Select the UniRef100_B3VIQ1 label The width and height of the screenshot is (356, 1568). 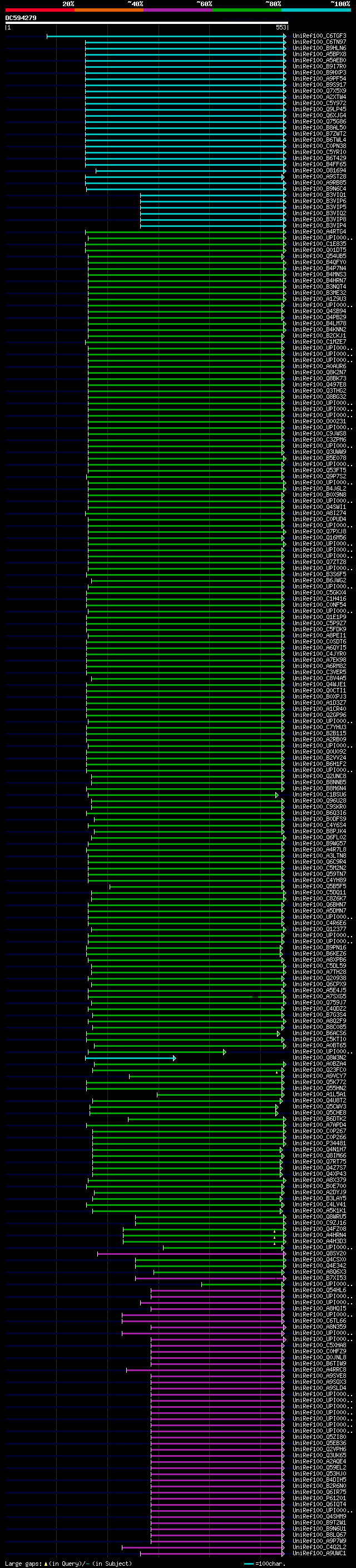(x=319, y=195)
